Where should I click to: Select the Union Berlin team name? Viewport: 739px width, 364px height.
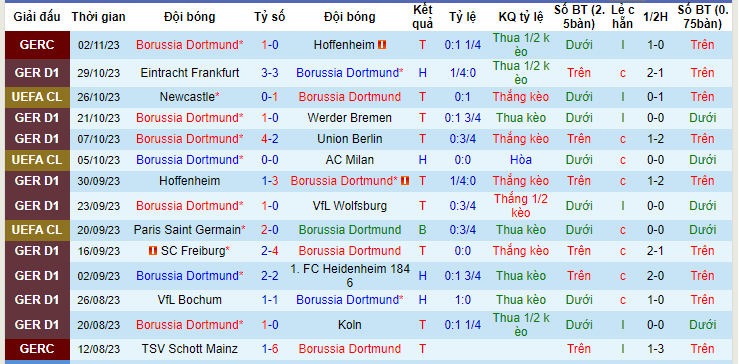[350, 139]
